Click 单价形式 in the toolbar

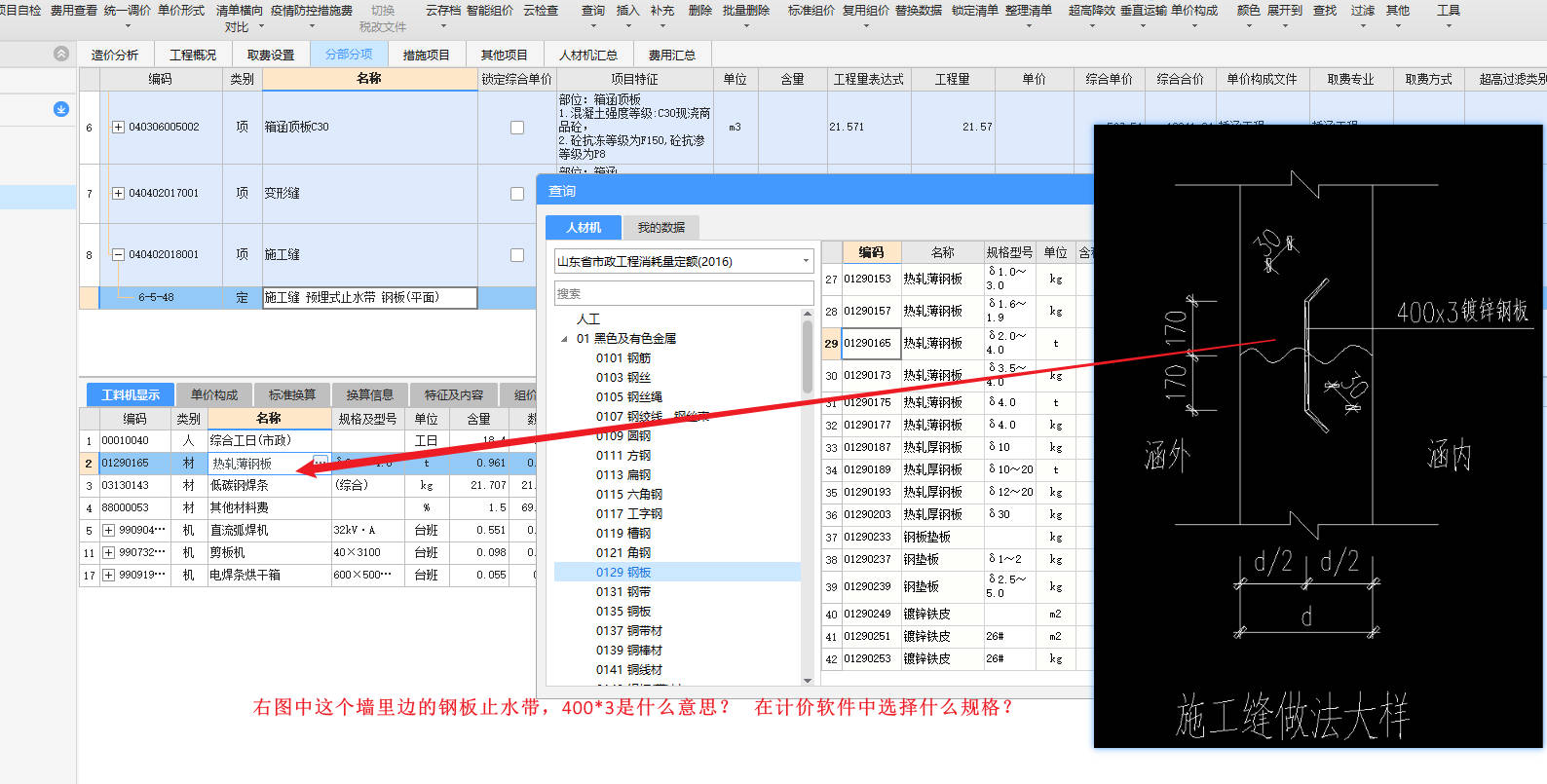click(181, 11)
